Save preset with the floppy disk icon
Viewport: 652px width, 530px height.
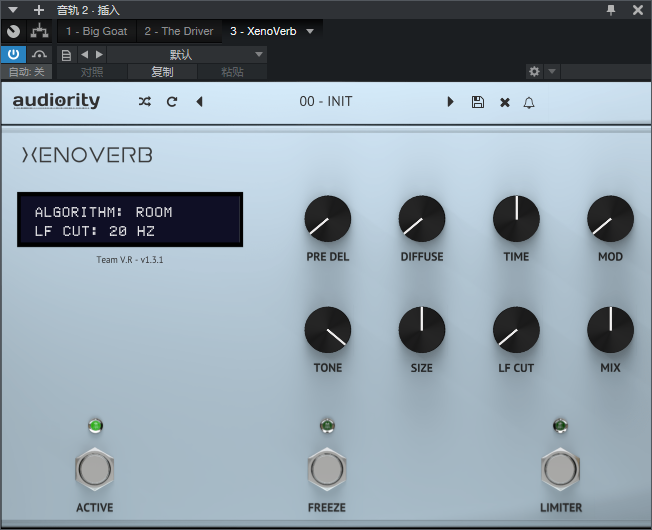(x=478, y=102)
